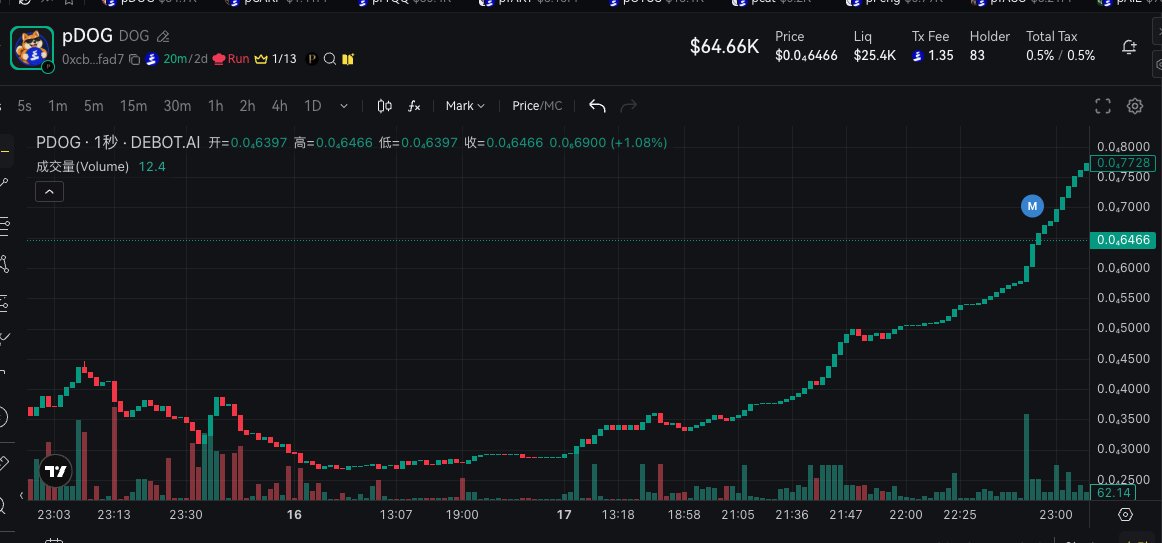Switch chart to 5m timeframe
1162x543 pixels.
point(93,106)
